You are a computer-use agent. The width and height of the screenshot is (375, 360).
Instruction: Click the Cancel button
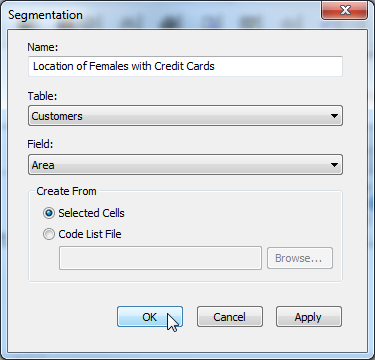(230, 317)
